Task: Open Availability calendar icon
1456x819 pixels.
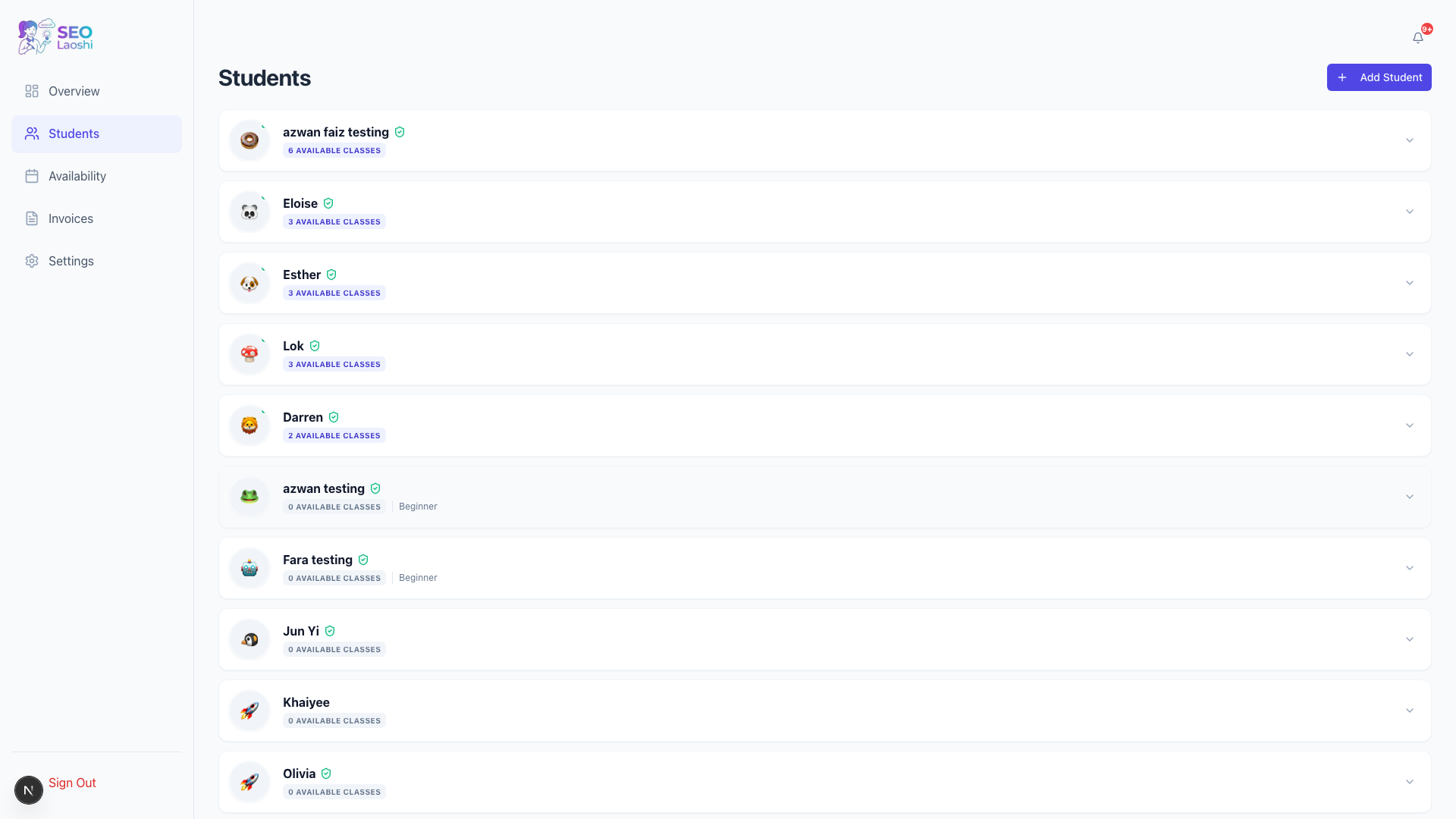Action: pyautogui.click(x=31, y=176)
